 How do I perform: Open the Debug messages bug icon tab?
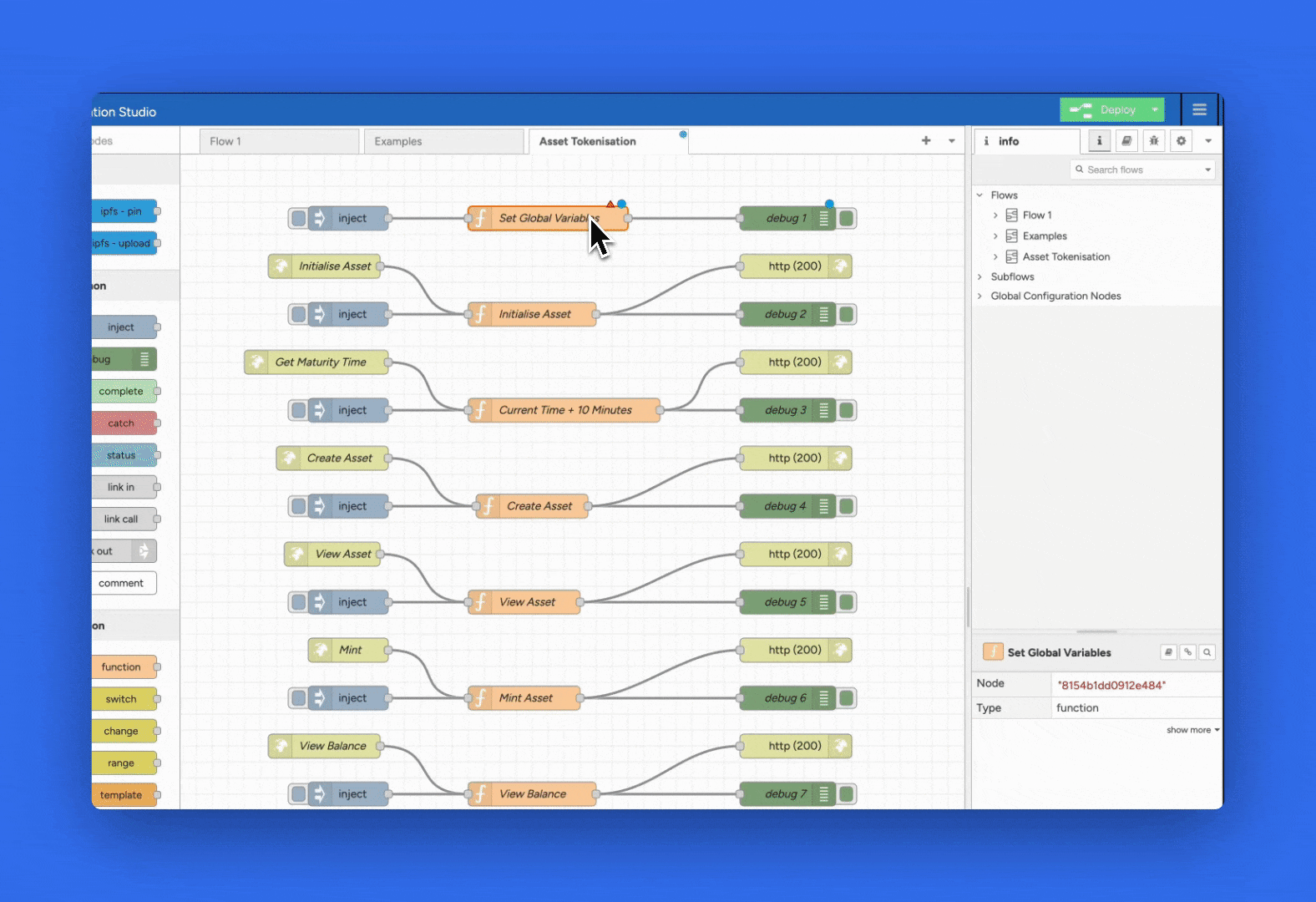[1154, 141]
